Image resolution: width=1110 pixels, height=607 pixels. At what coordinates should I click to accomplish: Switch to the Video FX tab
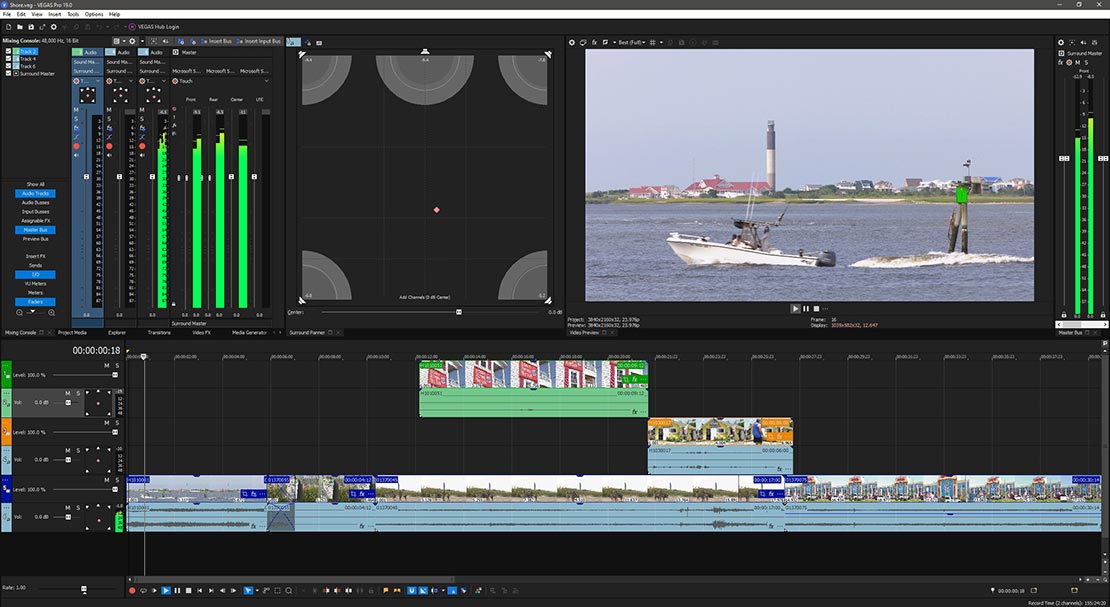202,332
